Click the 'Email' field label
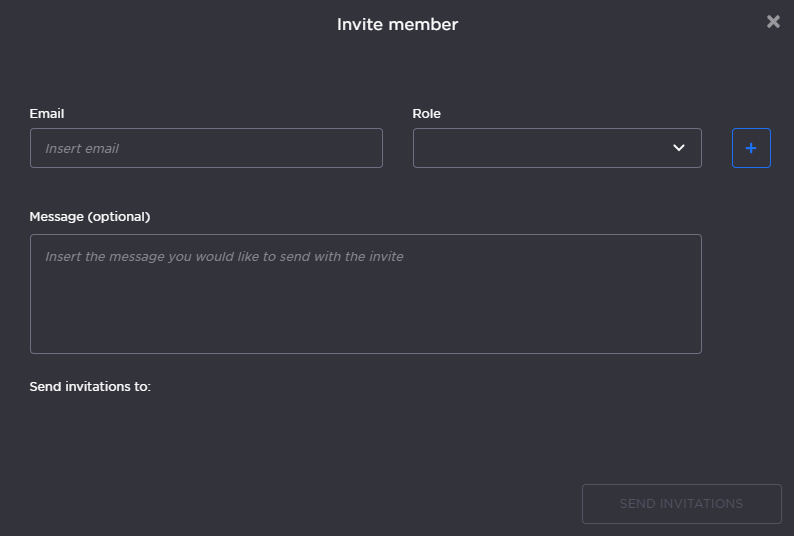794x536 pixels. (47, 114)
